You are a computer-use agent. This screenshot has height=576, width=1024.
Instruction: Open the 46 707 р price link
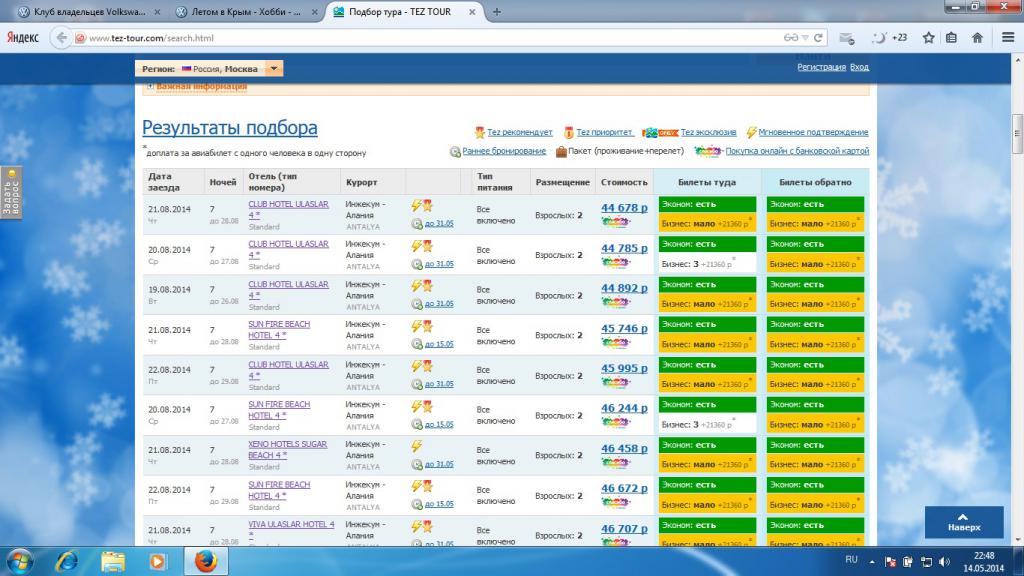tap(624, 529)
